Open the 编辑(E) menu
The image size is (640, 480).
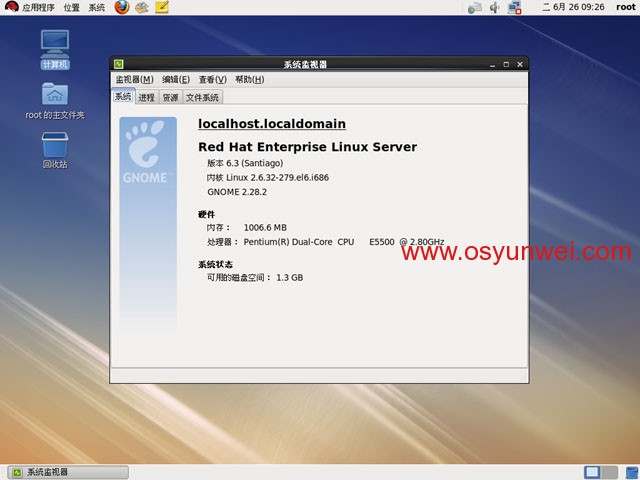[x=176, y=80]
